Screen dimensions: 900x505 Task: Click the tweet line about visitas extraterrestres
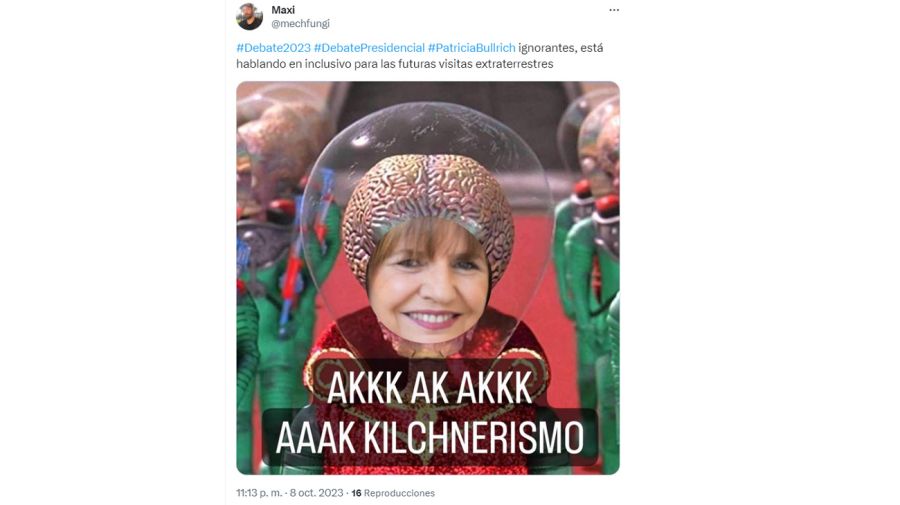point(395,64)
